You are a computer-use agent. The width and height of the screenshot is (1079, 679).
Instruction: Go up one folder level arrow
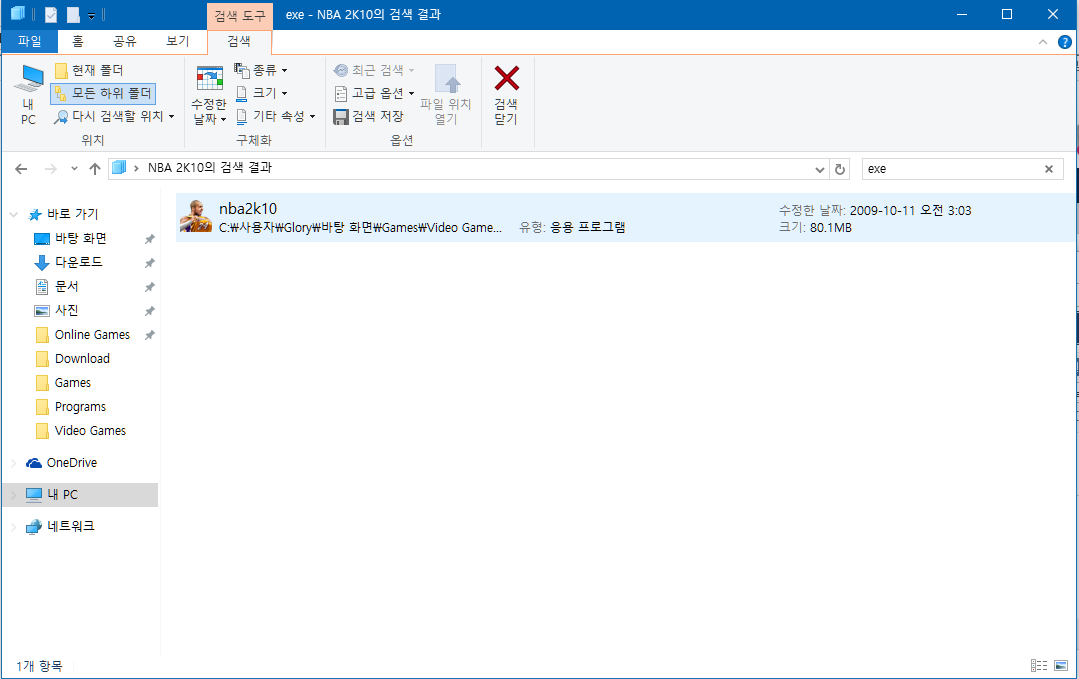pyautogui.click(x=95, y=169)
